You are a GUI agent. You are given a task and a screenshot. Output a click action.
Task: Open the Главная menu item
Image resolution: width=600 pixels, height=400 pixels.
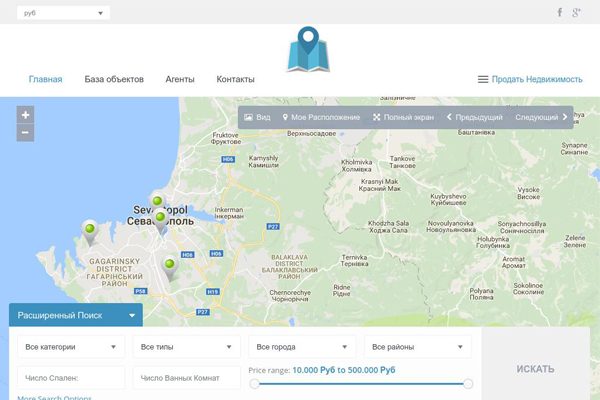click(46, 79)
